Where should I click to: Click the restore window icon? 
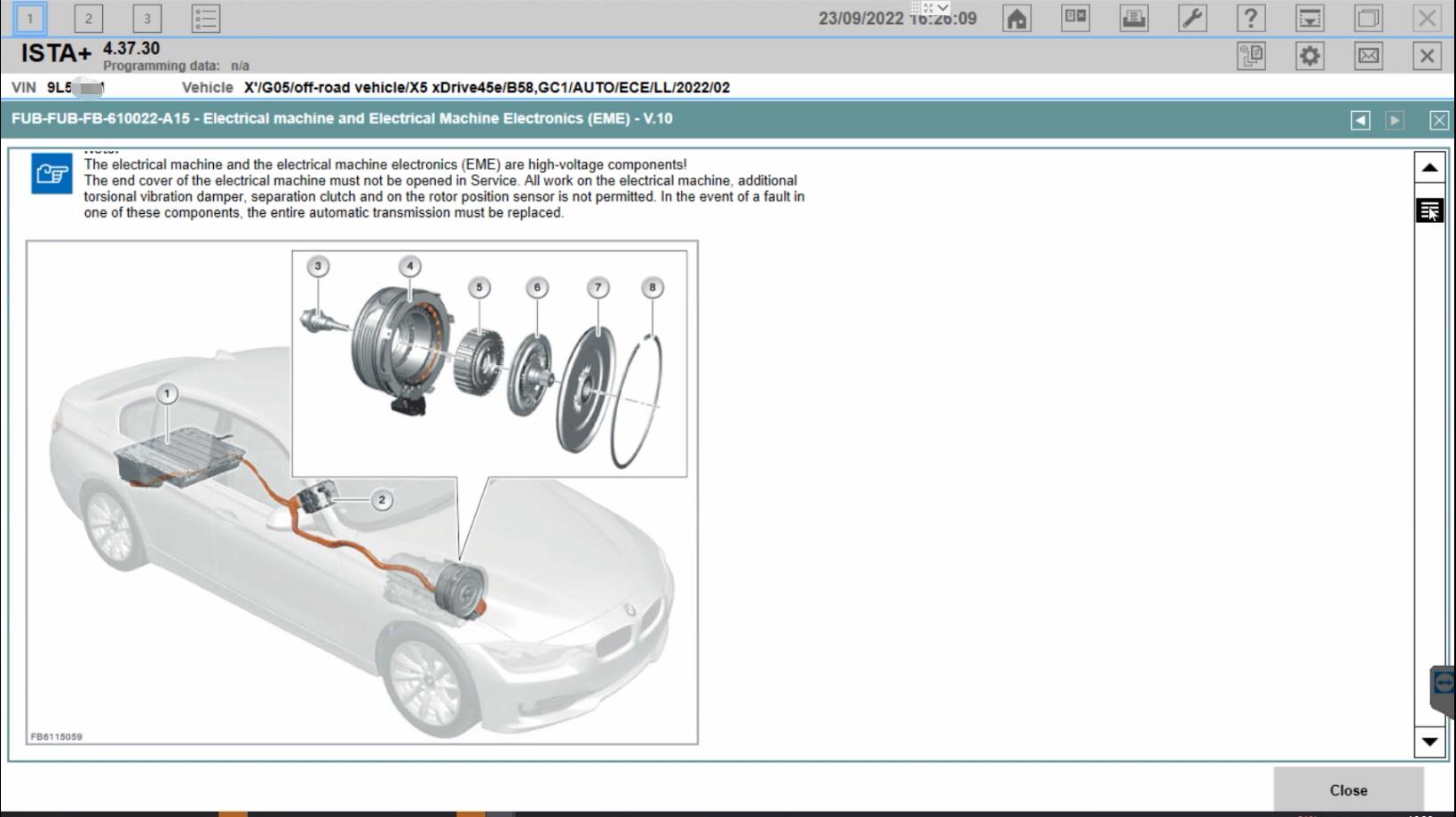[x=1368, y=18]
